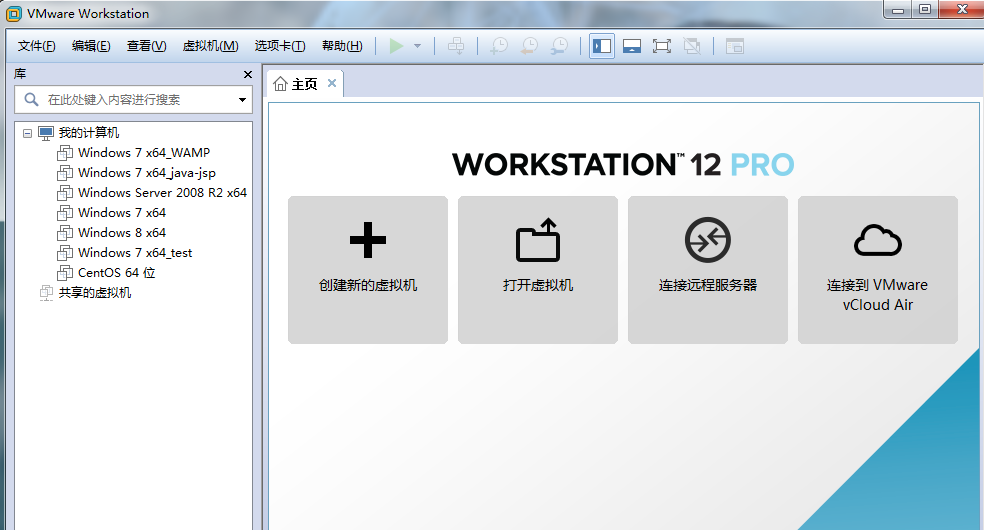Viewport: 984px width, 530px height.
Task: Click 创建新的虚拟机 tile
Action: tap(368, 270)
